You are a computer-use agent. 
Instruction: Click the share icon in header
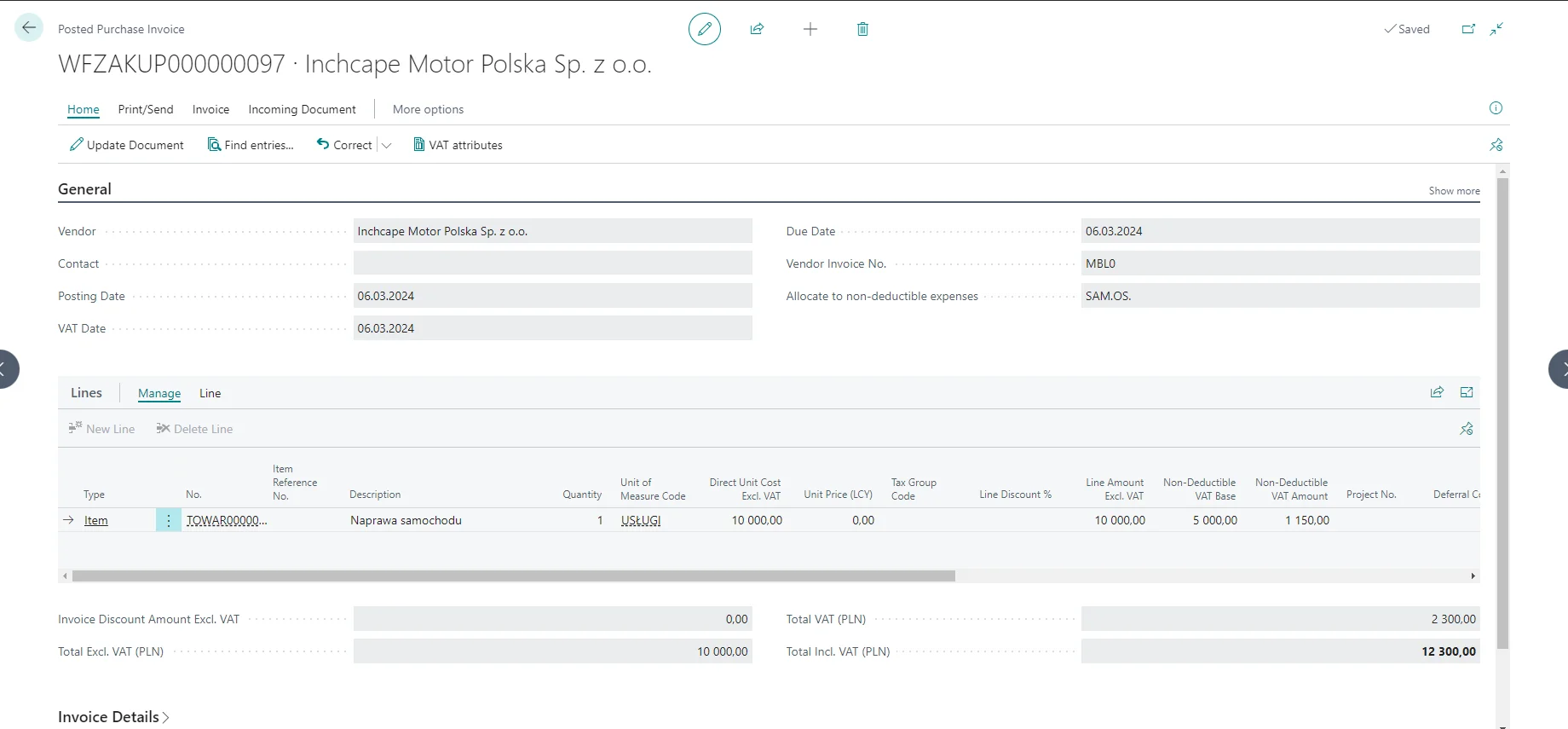pos(757,29)
